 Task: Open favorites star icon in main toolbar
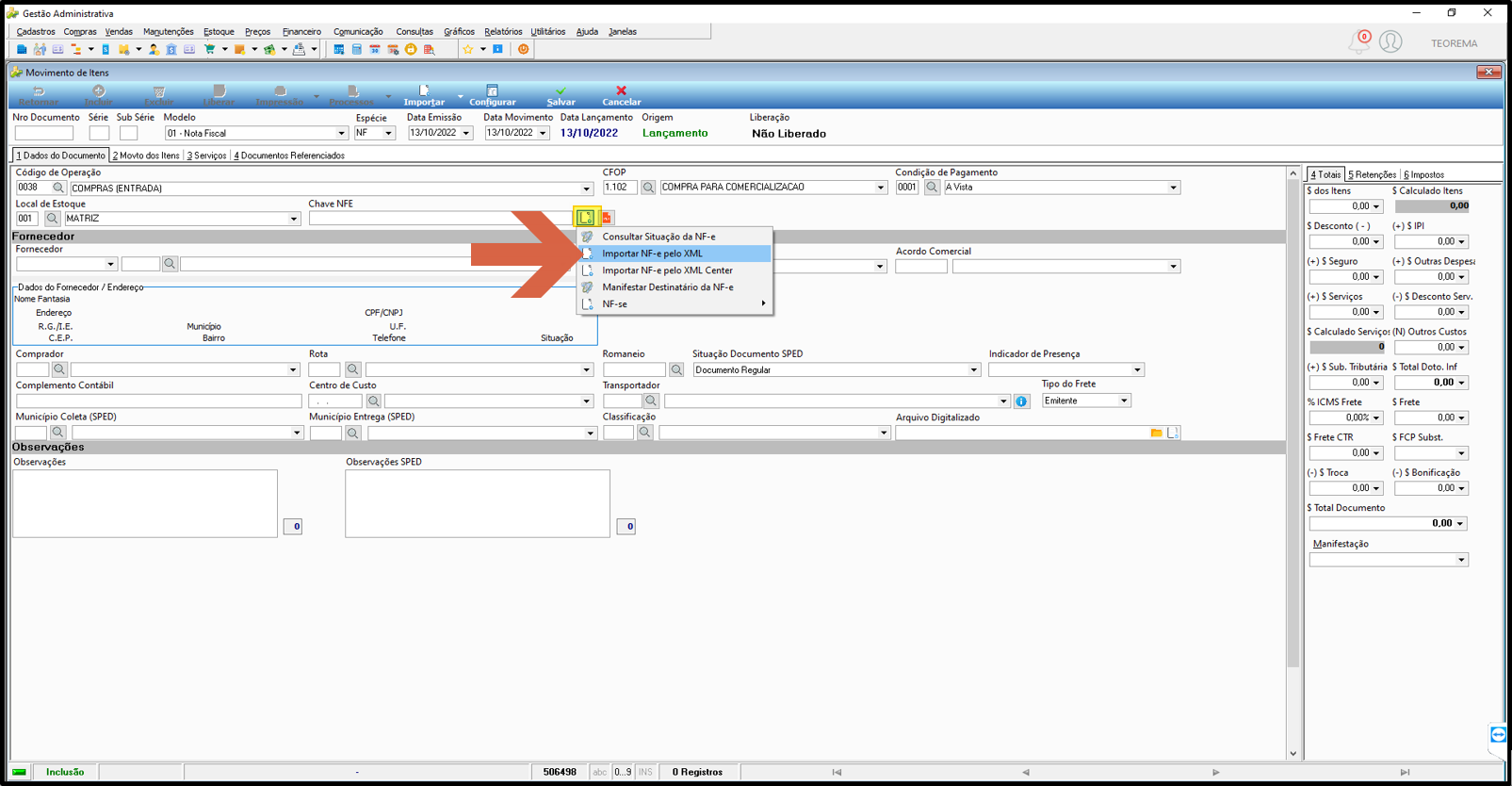468,49
